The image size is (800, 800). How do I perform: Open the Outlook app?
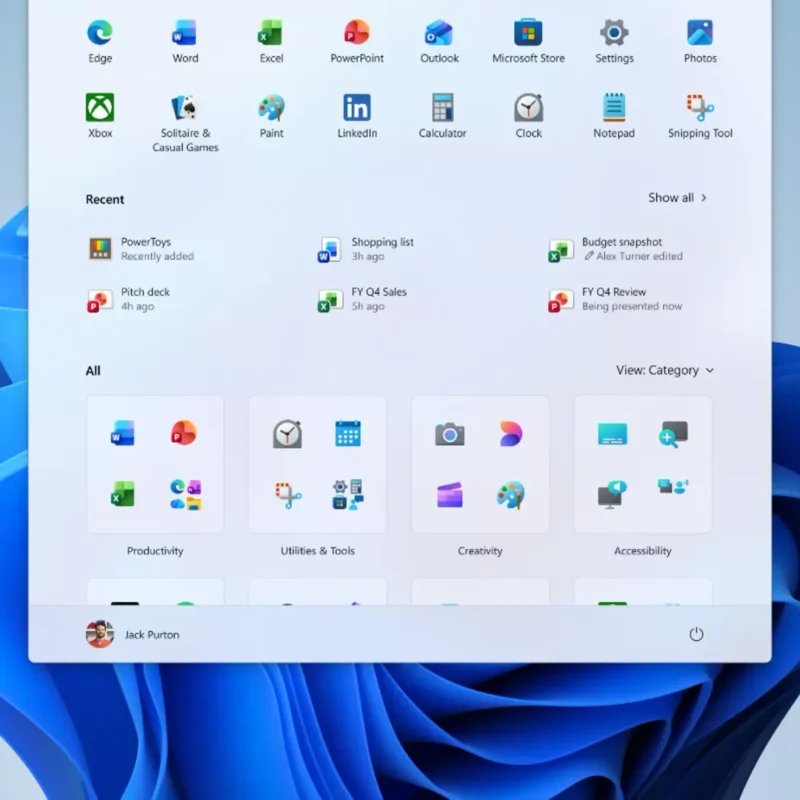[x=439, y=41]
